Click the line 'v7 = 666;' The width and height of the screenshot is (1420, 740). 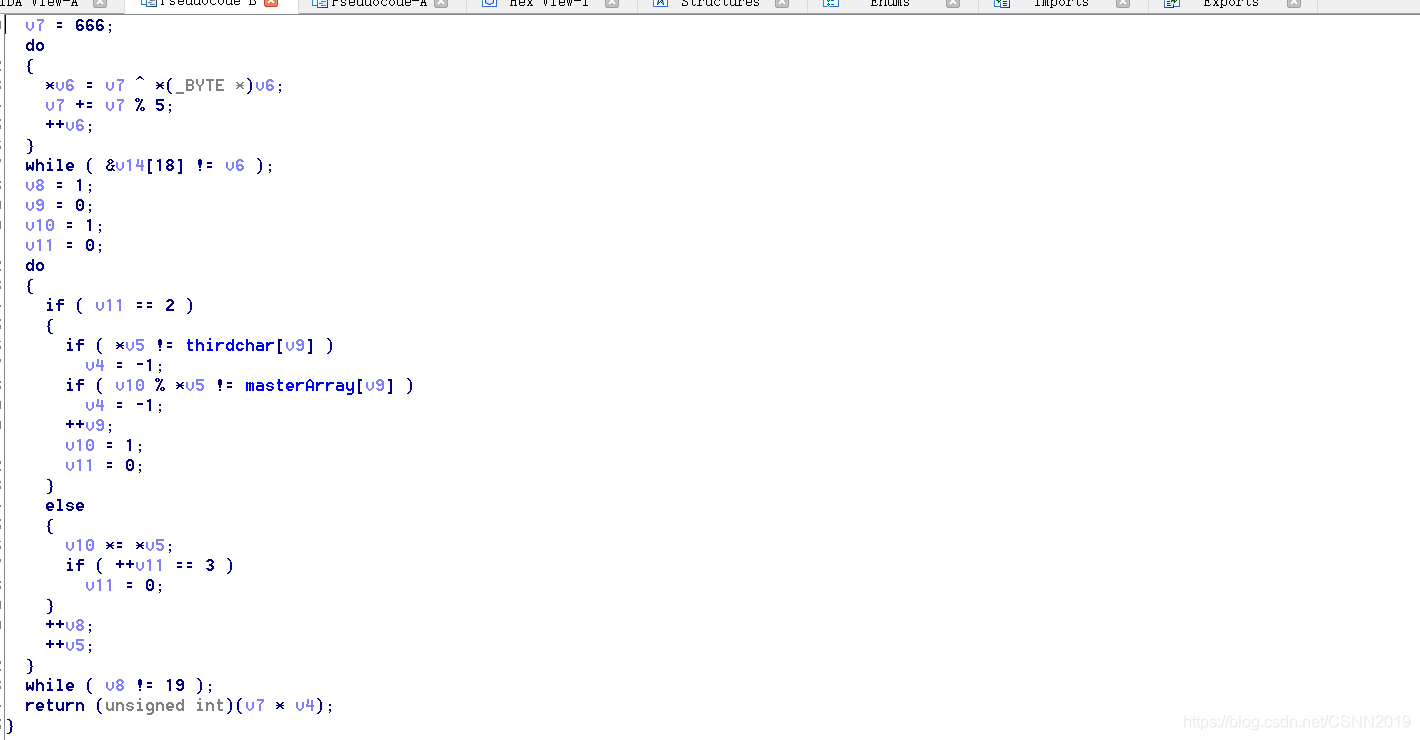(69, 25)
